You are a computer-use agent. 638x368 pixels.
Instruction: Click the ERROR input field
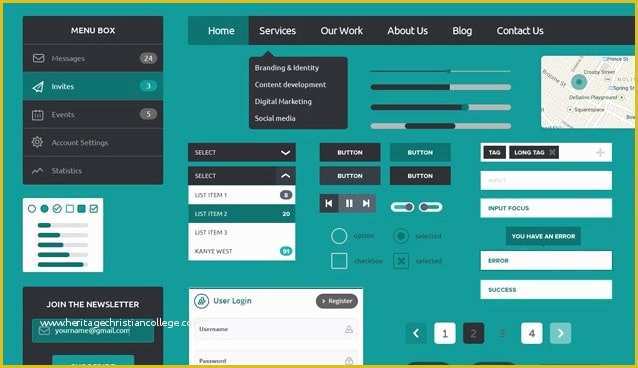click(x=546, y=261)
